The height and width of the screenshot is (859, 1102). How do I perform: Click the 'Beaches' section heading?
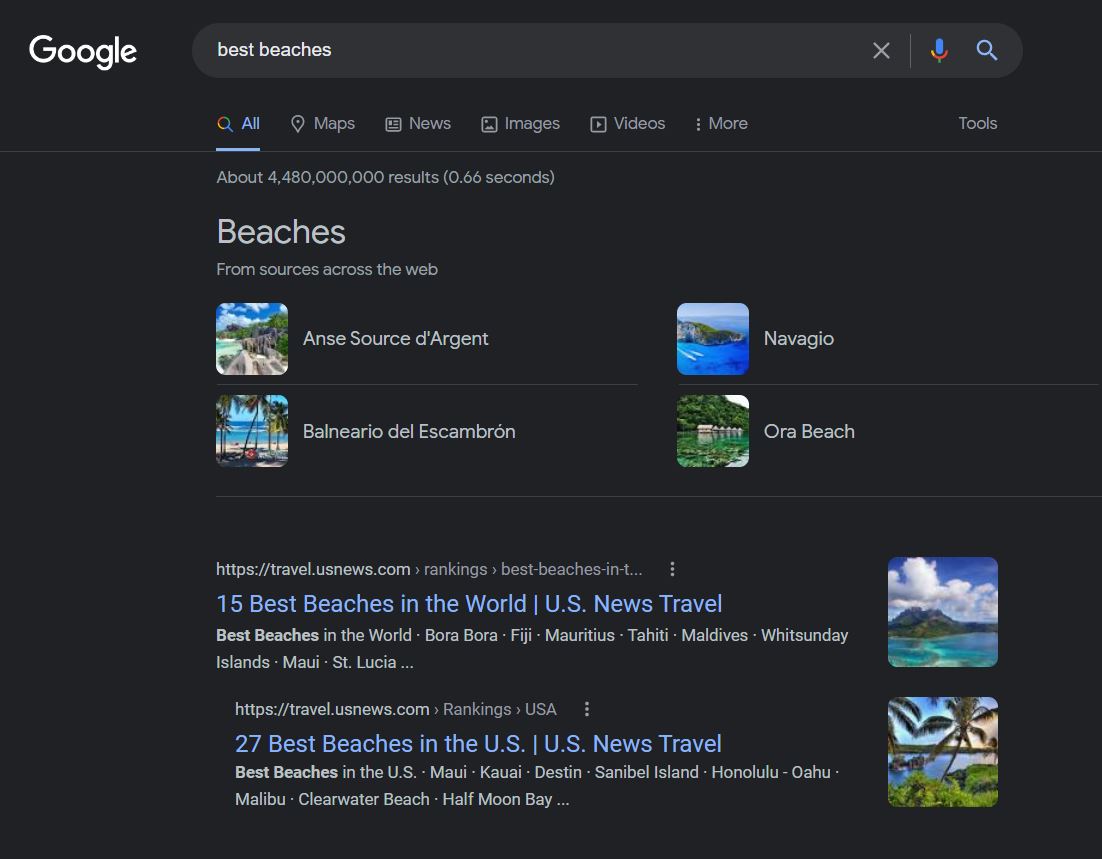(x=281, y=232)
